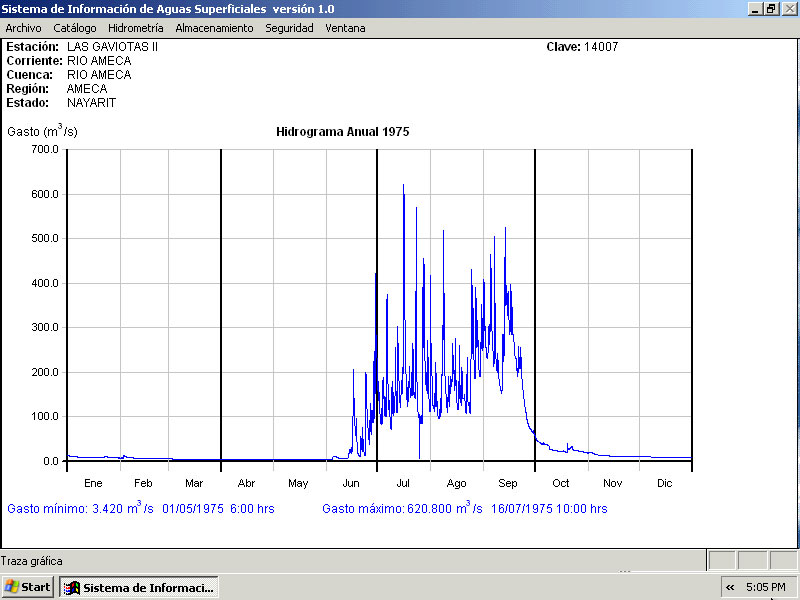The height and width of the screenshot is (600, 800).
Task: Minimize the application window
Action: click(x=755, y=8)
